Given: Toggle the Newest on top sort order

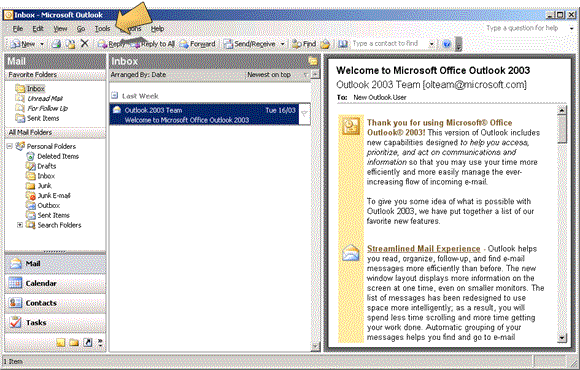Looking at the screenshot, I should 269,75.
